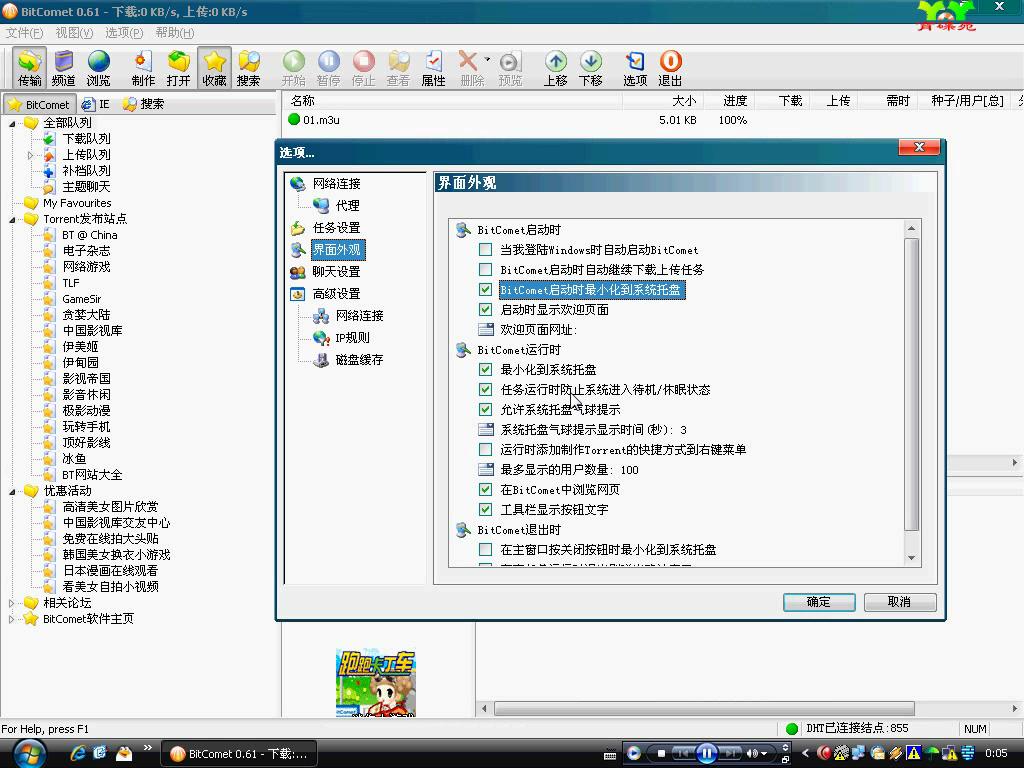Select the 代理 proxy options item

click(347, 206)
